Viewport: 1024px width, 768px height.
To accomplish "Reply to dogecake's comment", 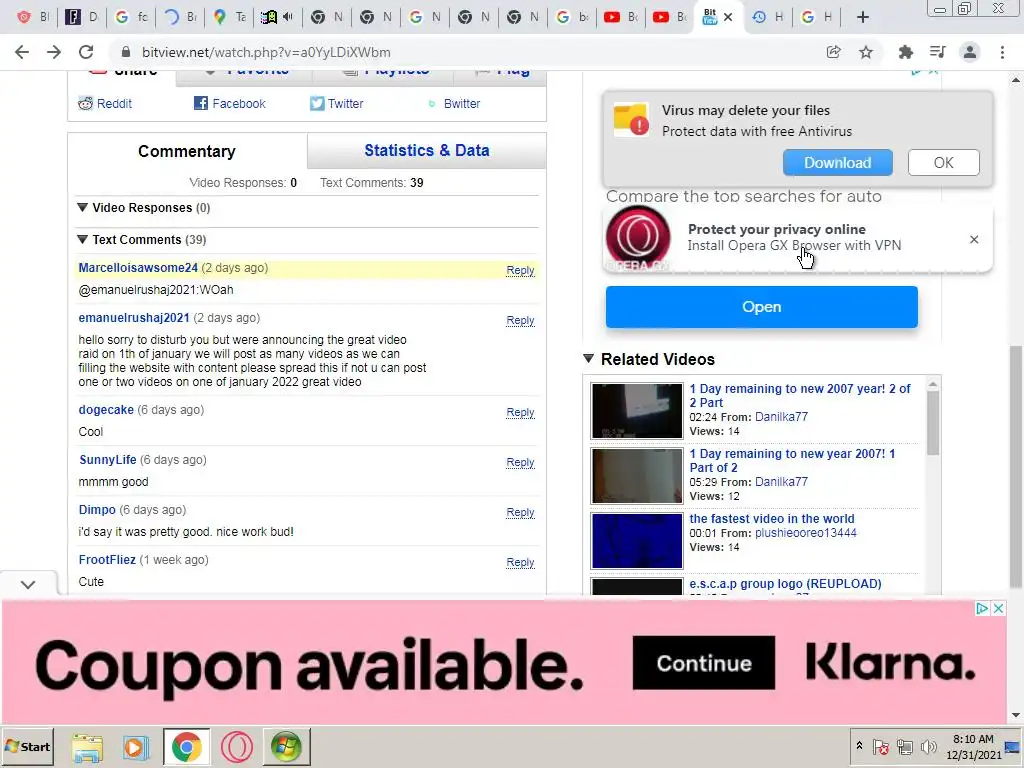I will tap(520, 413).
